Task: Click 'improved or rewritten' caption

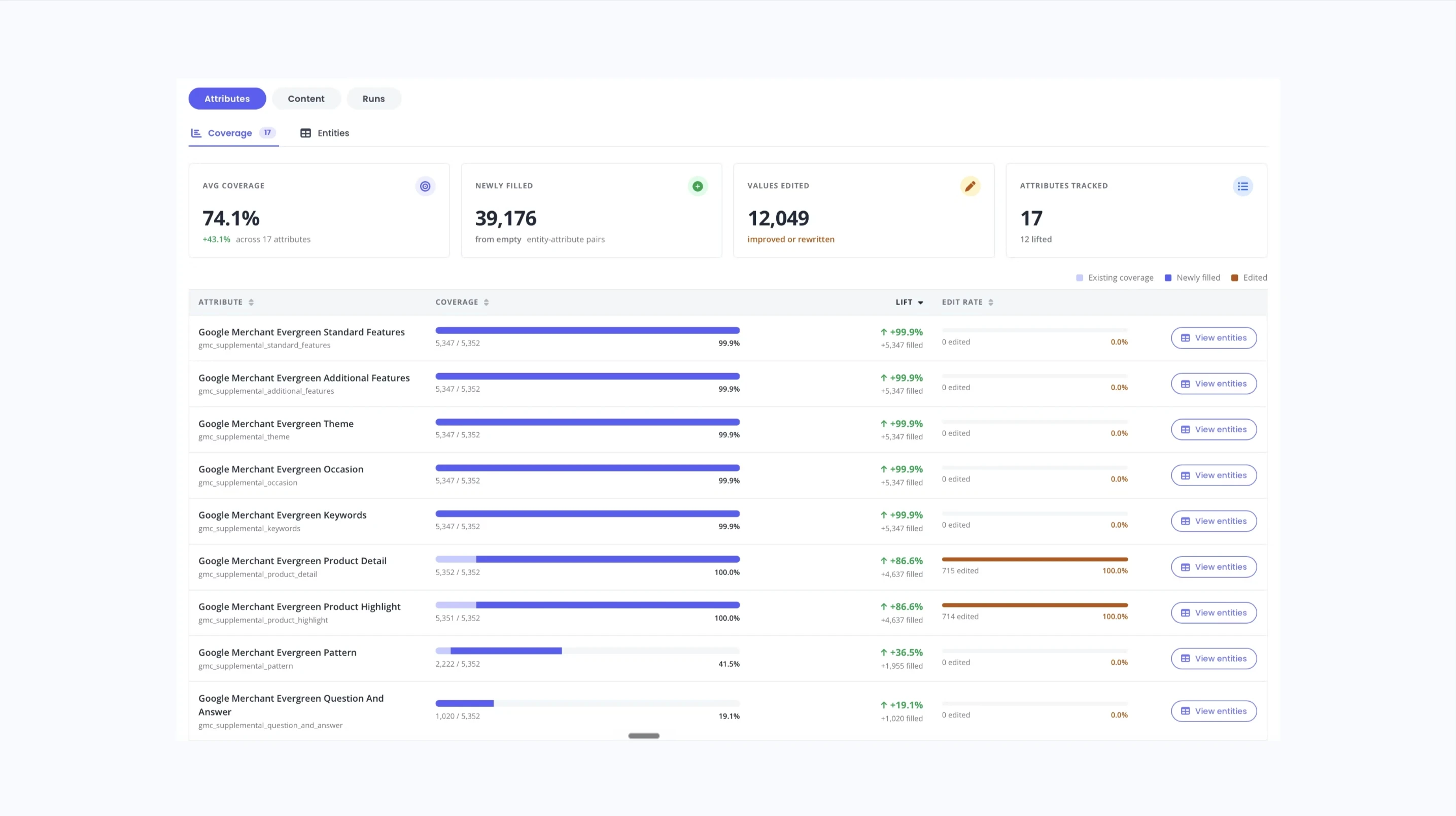Action: 791,239
